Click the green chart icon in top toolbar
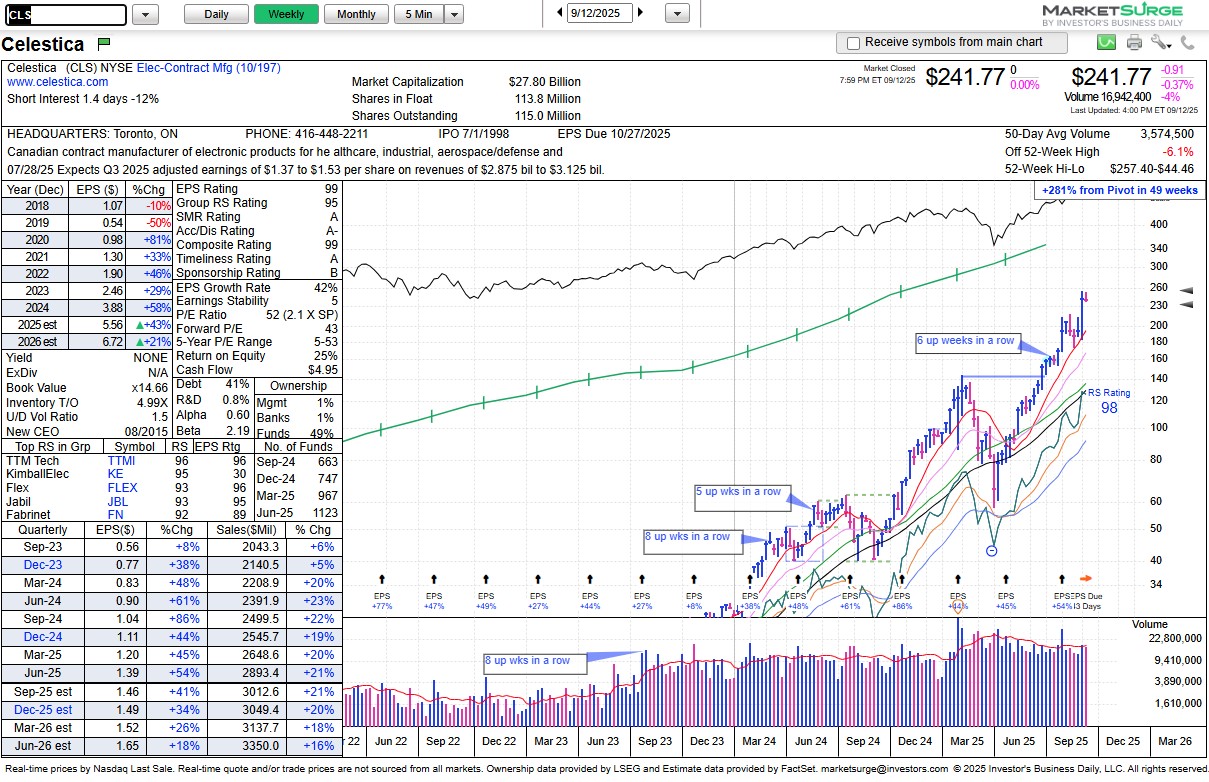This screenshot has width=1209, height=782. coord(1106,42)
